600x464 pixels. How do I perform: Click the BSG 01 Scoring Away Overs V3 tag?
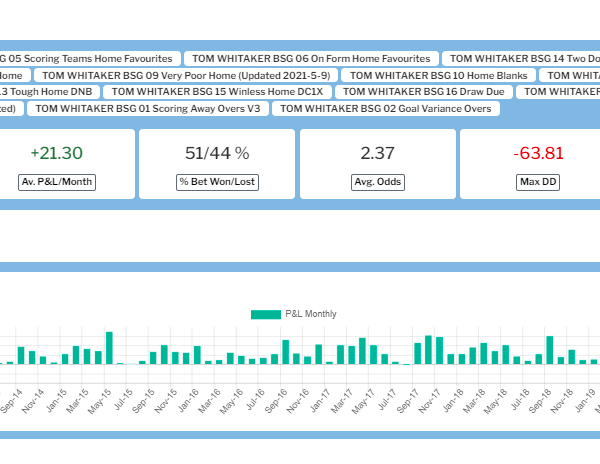coord(148,109)
